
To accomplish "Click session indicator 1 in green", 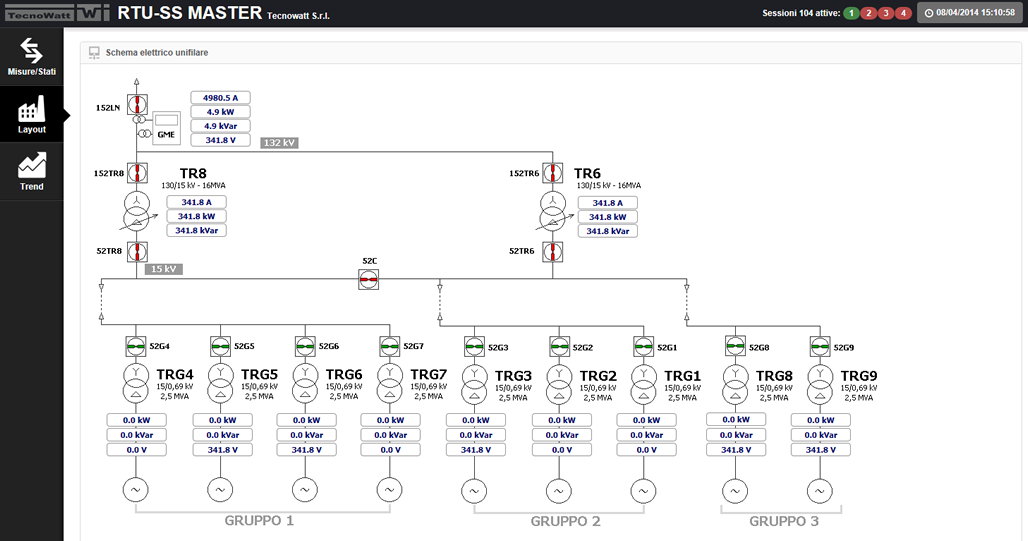I will point(851,13).
